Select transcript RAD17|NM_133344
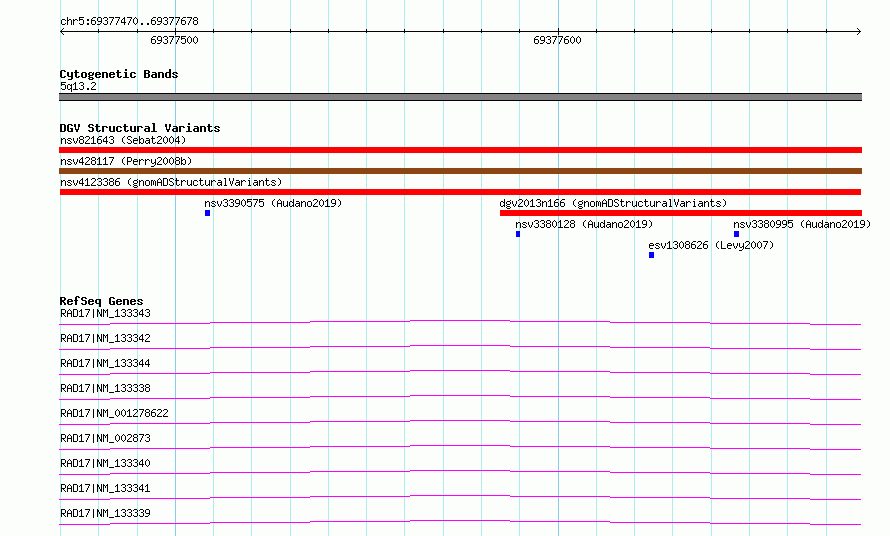The width and height of the screenshot is (890, 536). click(x=106, y=363)
